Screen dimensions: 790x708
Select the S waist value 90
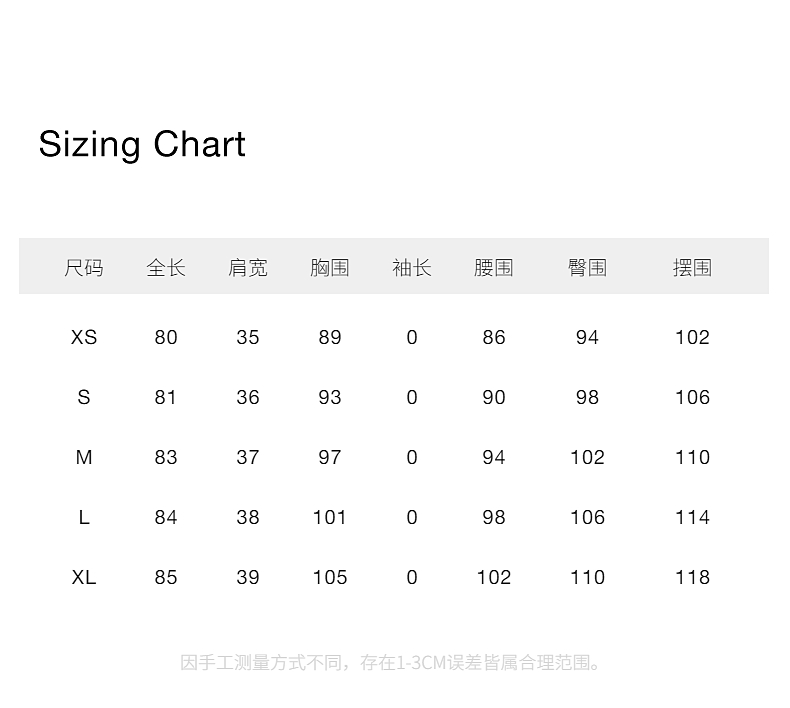click(493, 397)
